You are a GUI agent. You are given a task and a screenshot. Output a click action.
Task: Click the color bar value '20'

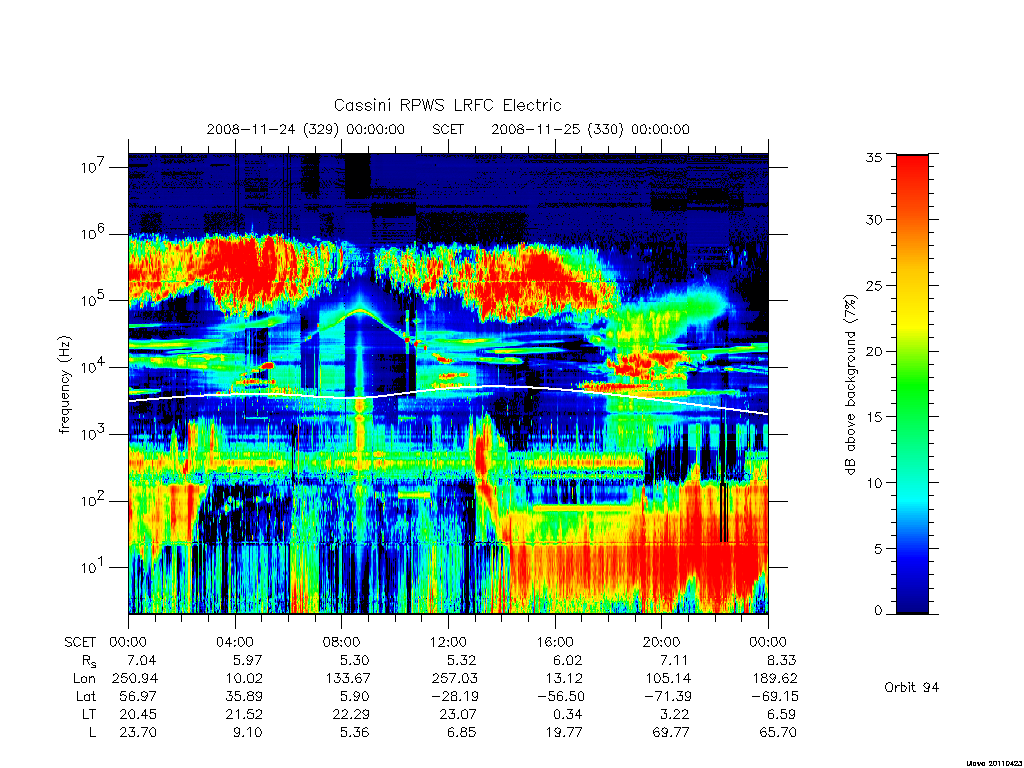pos(873,351)
